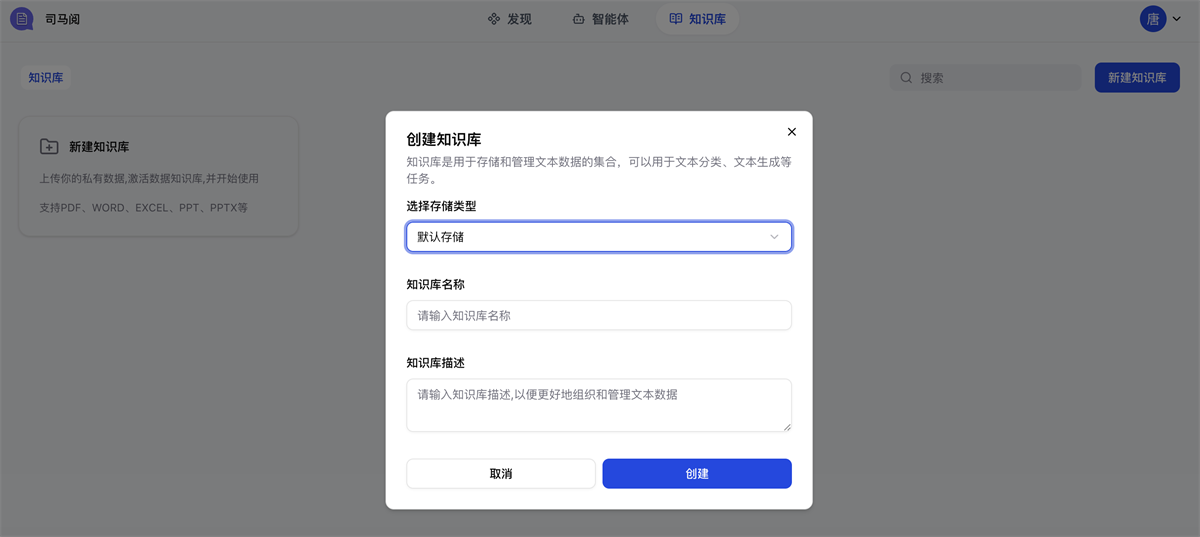Click the 搜索 search box
Image resolution: width=1200 pixels, height=537 pixels.
click(x=986, y=78)
